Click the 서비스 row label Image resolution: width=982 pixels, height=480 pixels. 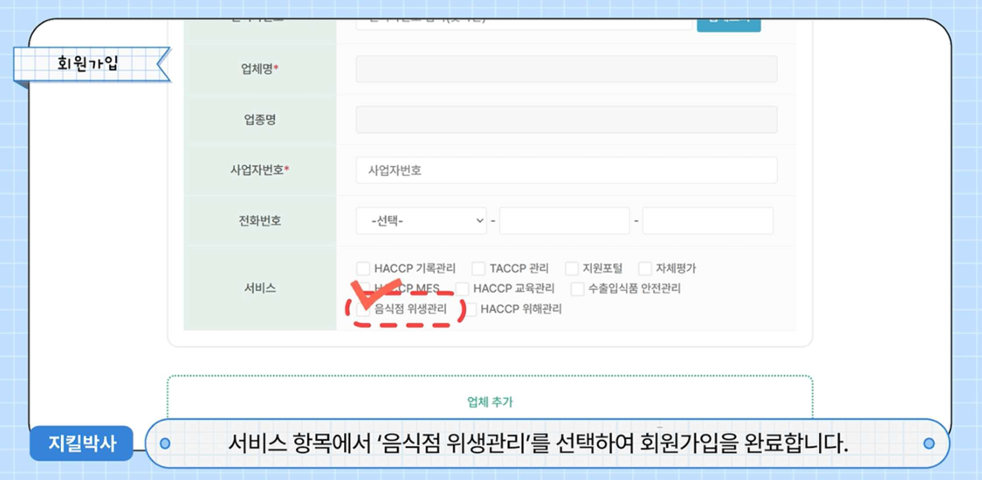pos(260,289)
